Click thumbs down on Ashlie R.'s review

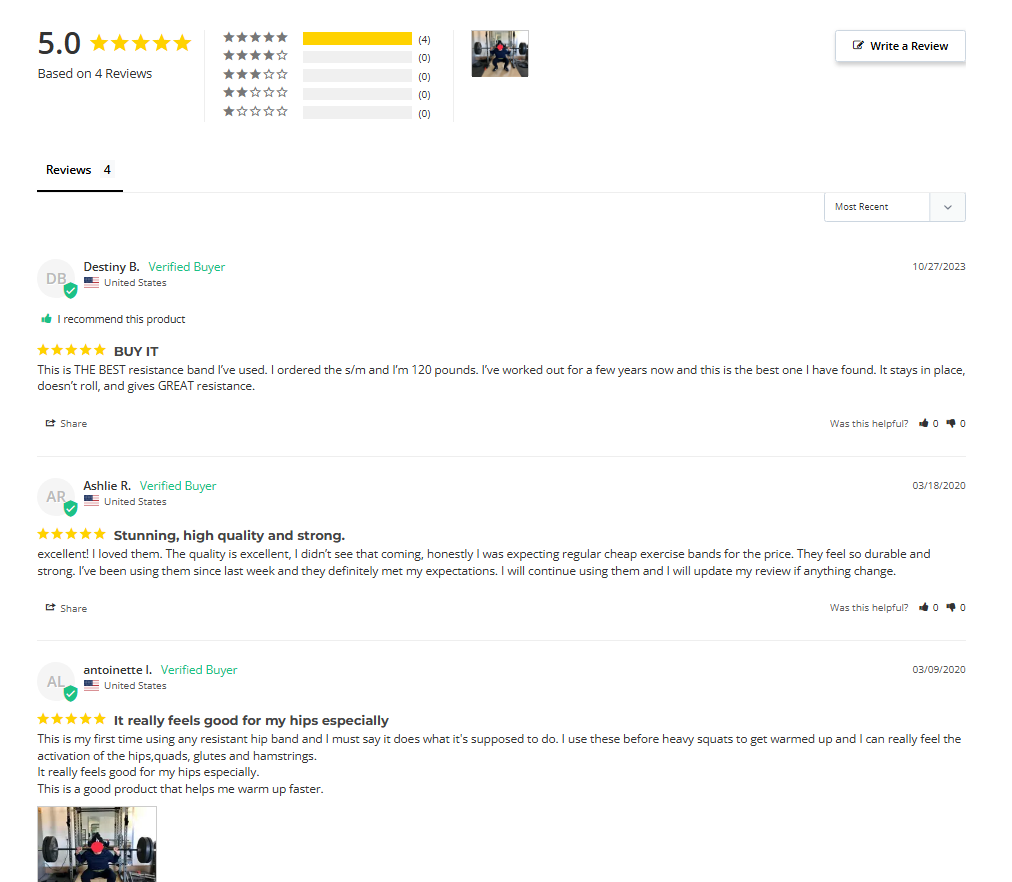point(951,607)
